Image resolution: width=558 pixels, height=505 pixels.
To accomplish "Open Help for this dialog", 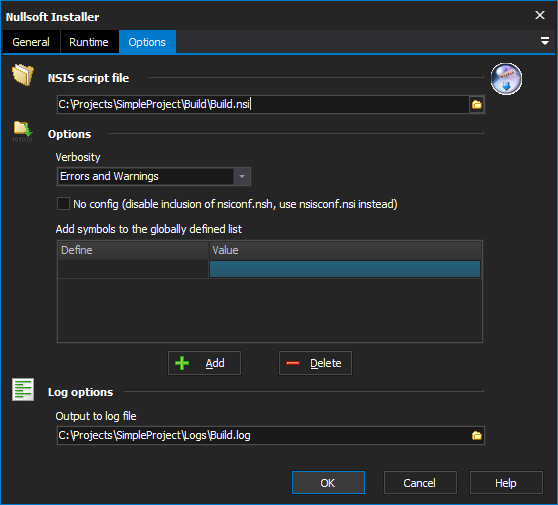I will [x=506, y=483].
